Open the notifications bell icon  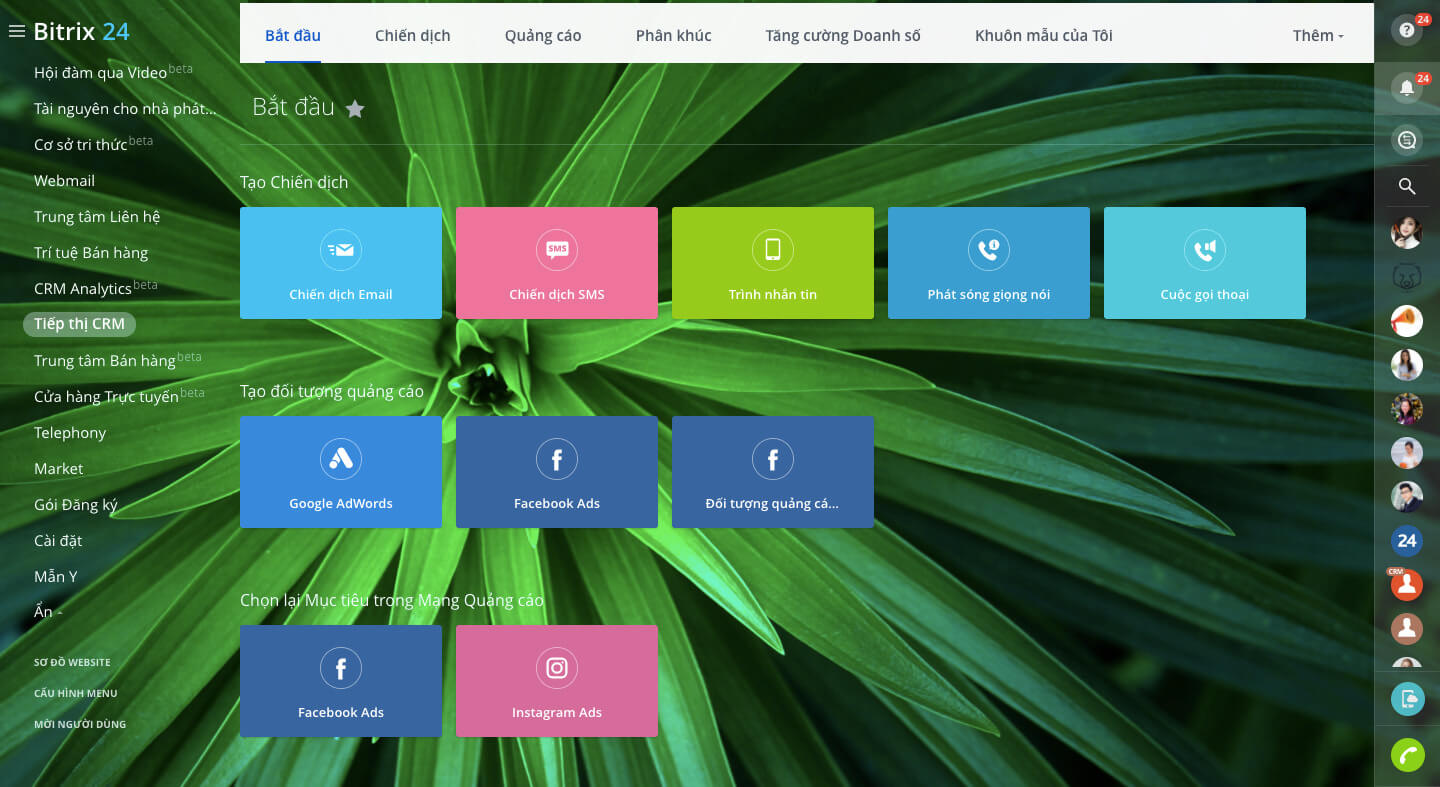coord(1406,88)
